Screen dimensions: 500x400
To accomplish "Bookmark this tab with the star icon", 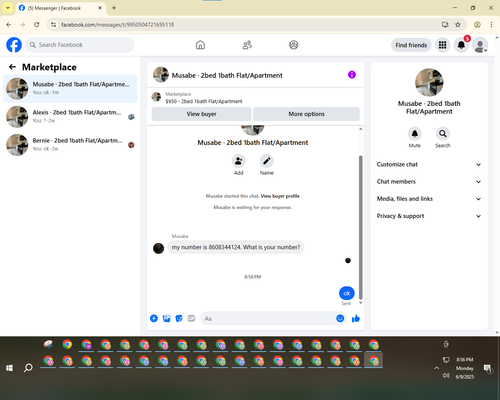I will pyautogui.click(x=458, y=25).
